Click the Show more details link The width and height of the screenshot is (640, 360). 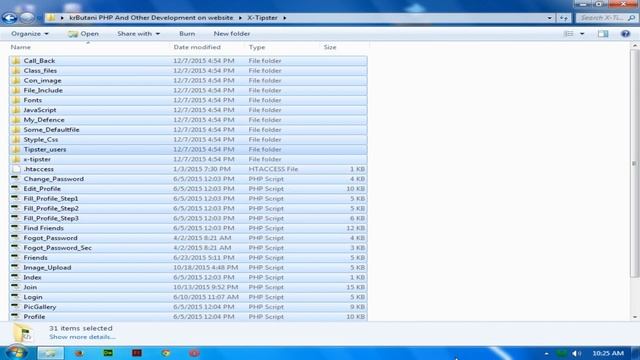pos(82,337)
